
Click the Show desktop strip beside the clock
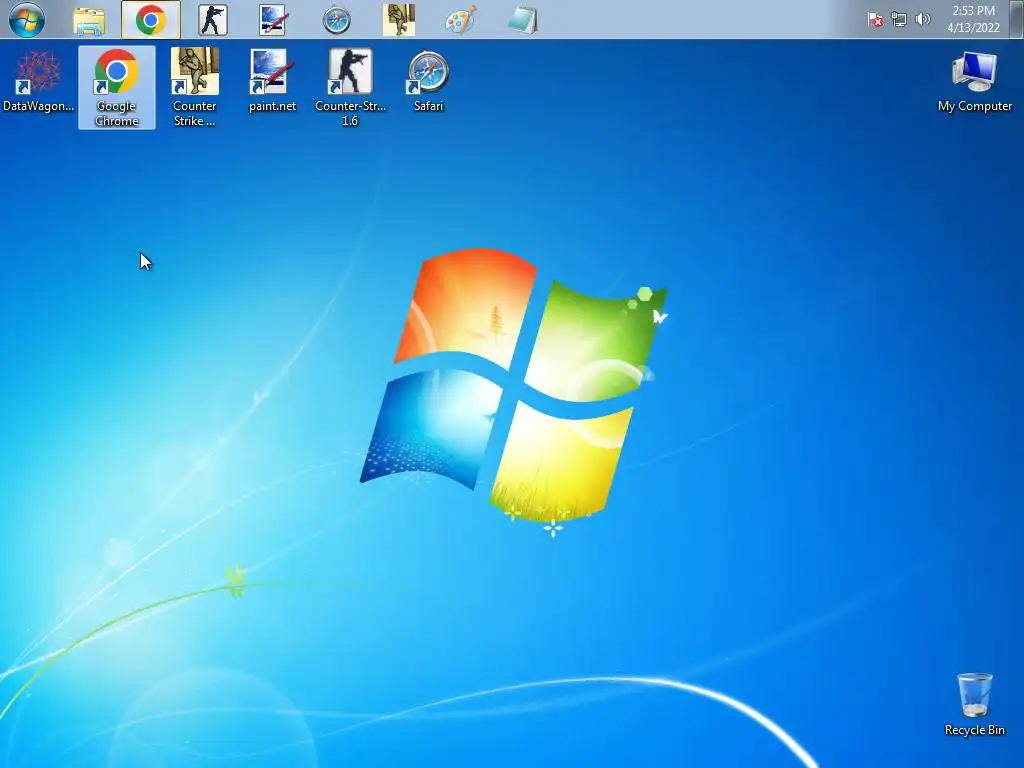(1016, 19)
